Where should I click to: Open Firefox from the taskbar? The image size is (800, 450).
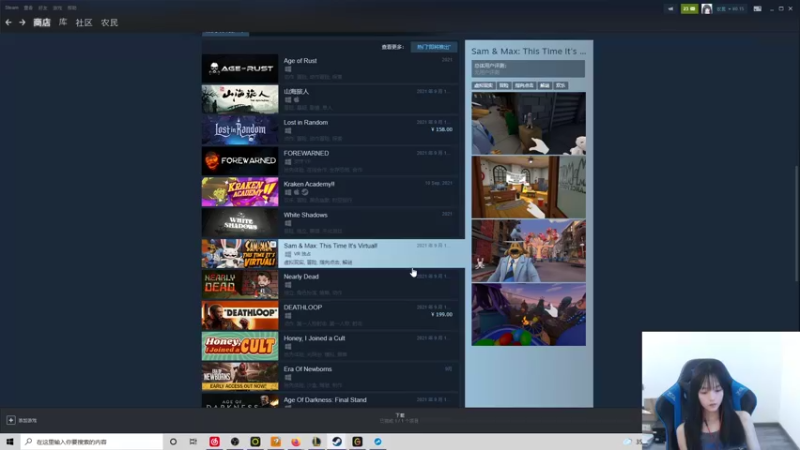296,442
